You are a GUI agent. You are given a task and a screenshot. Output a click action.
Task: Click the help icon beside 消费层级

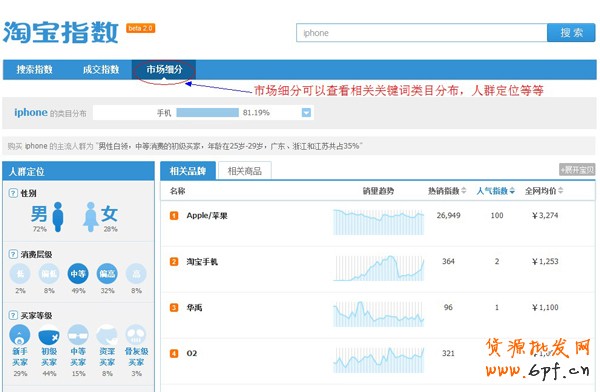[x=13, y=254]
